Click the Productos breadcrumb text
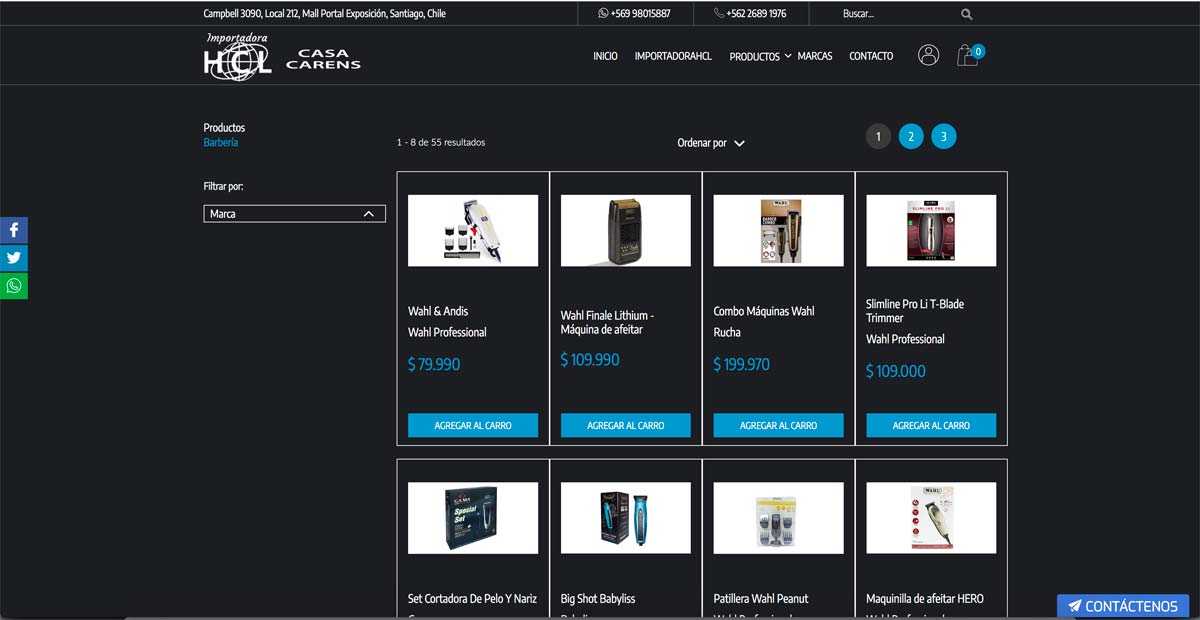Image resolution: width=1200 pixels, height=620 pixels. click(224, 128)
